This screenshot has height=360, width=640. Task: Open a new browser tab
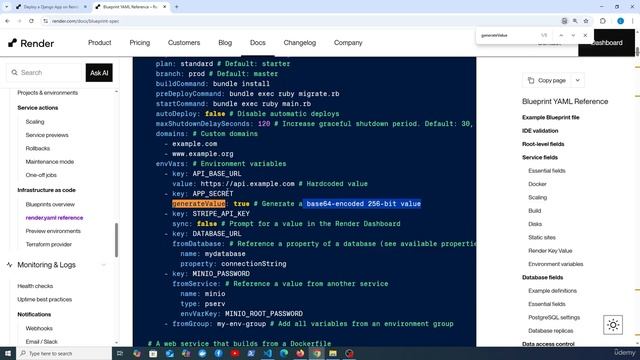177,7
